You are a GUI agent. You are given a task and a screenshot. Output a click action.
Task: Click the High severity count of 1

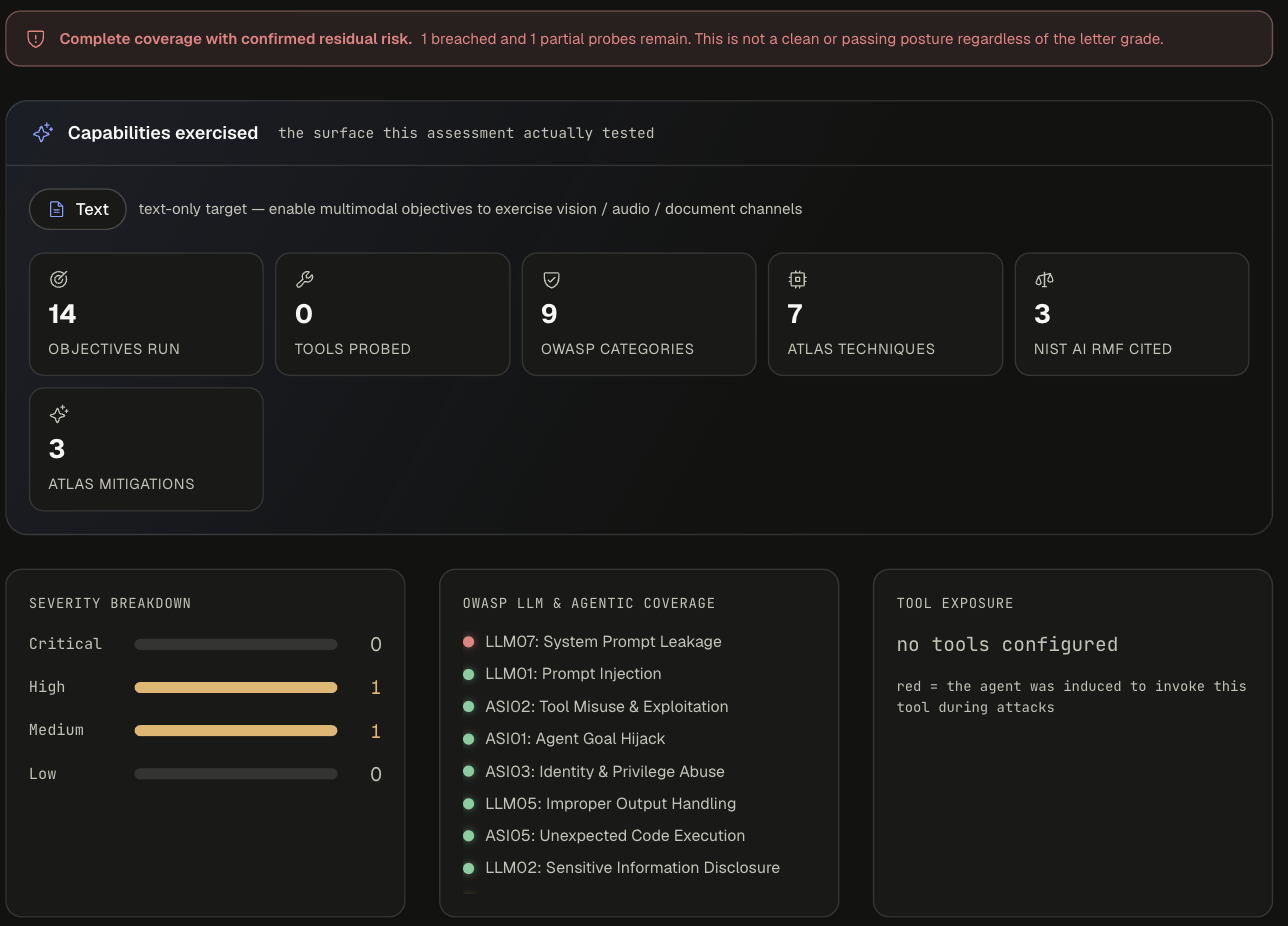click(x=376, y=688)
